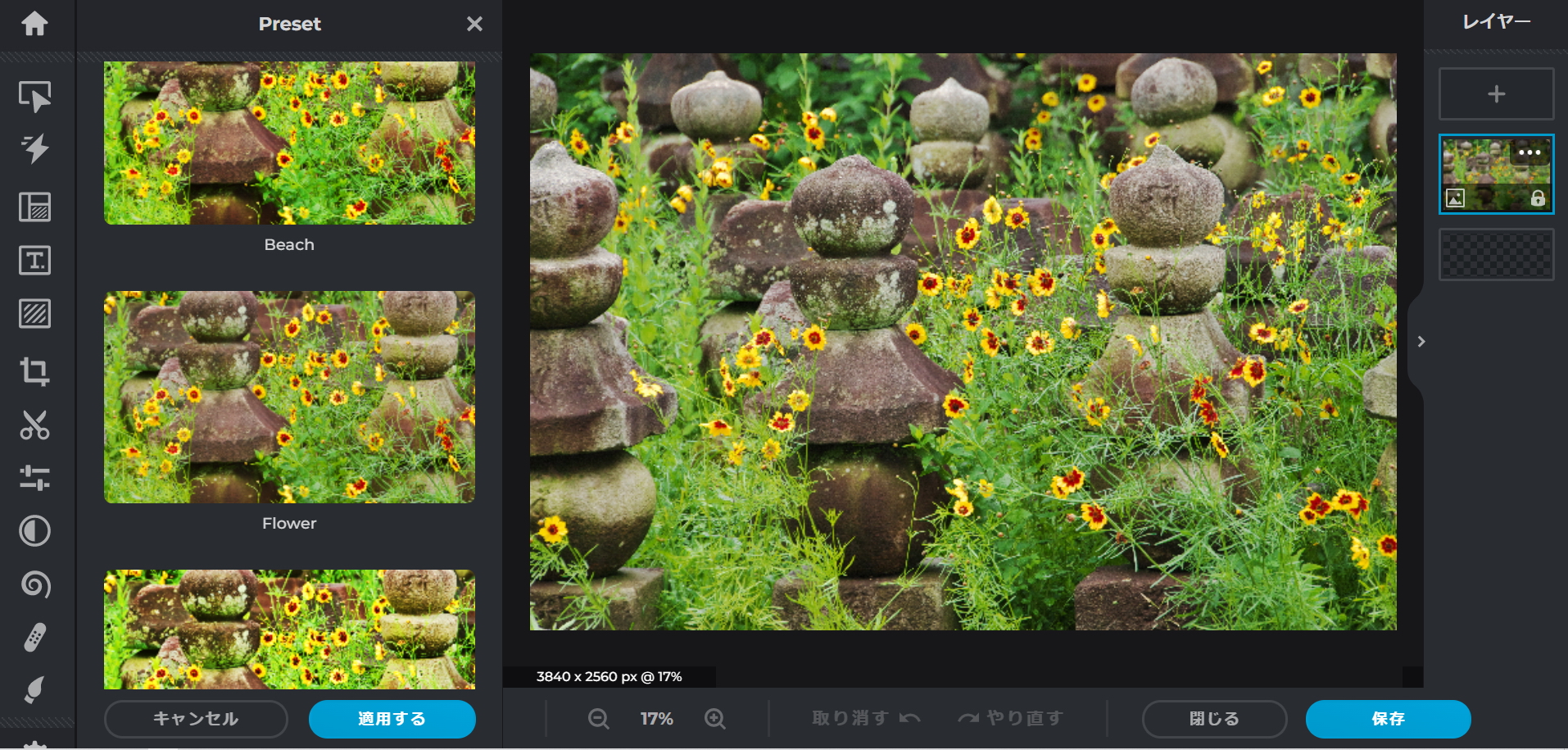Select the Liquify spiral tool
Viewport: 1568px width, 750px height.
coord(34,584)
